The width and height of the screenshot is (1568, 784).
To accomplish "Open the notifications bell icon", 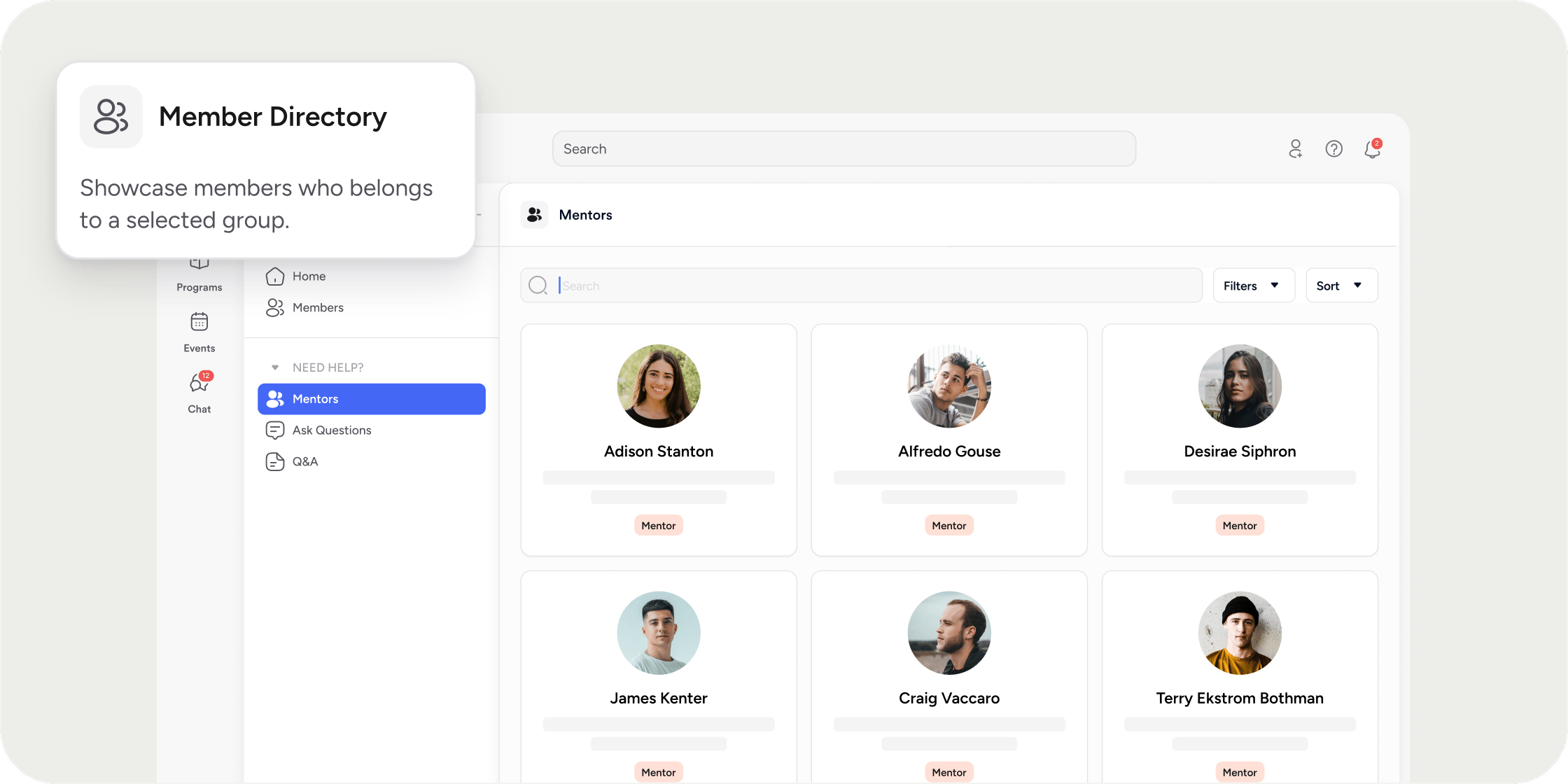I will 1372,148.
